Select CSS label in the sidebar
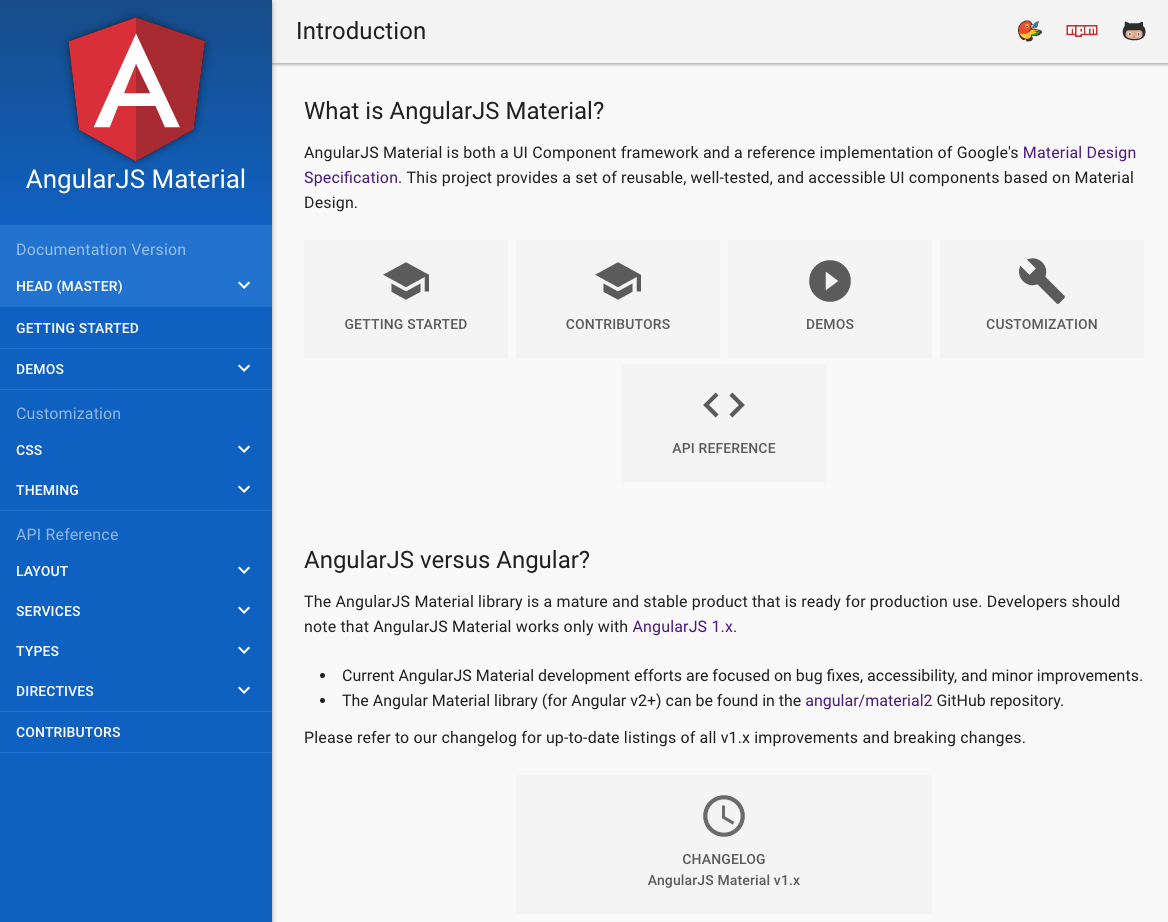1168x922 pixels. point(29,451)
